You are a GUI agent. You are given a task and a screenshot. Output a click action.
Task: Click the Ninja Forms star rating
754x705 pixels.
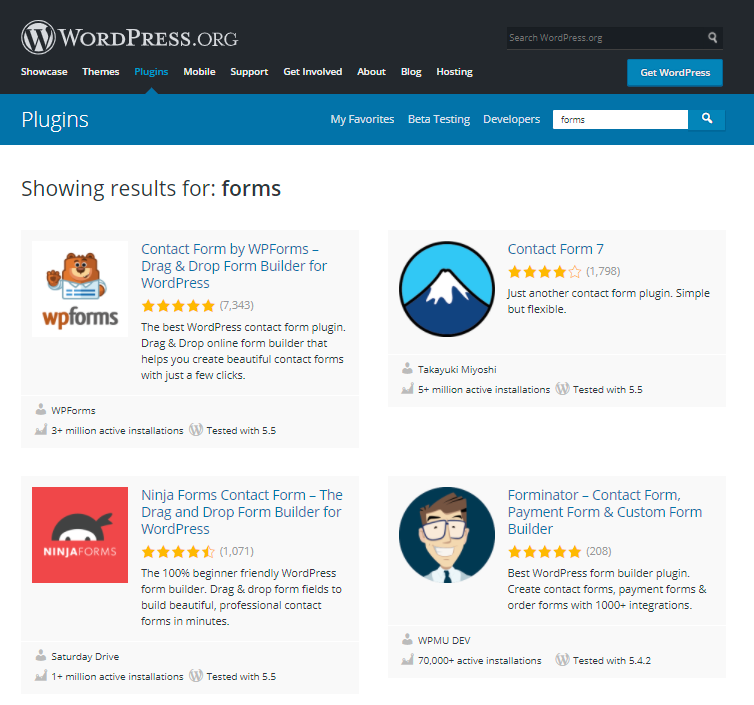(178, 552)
